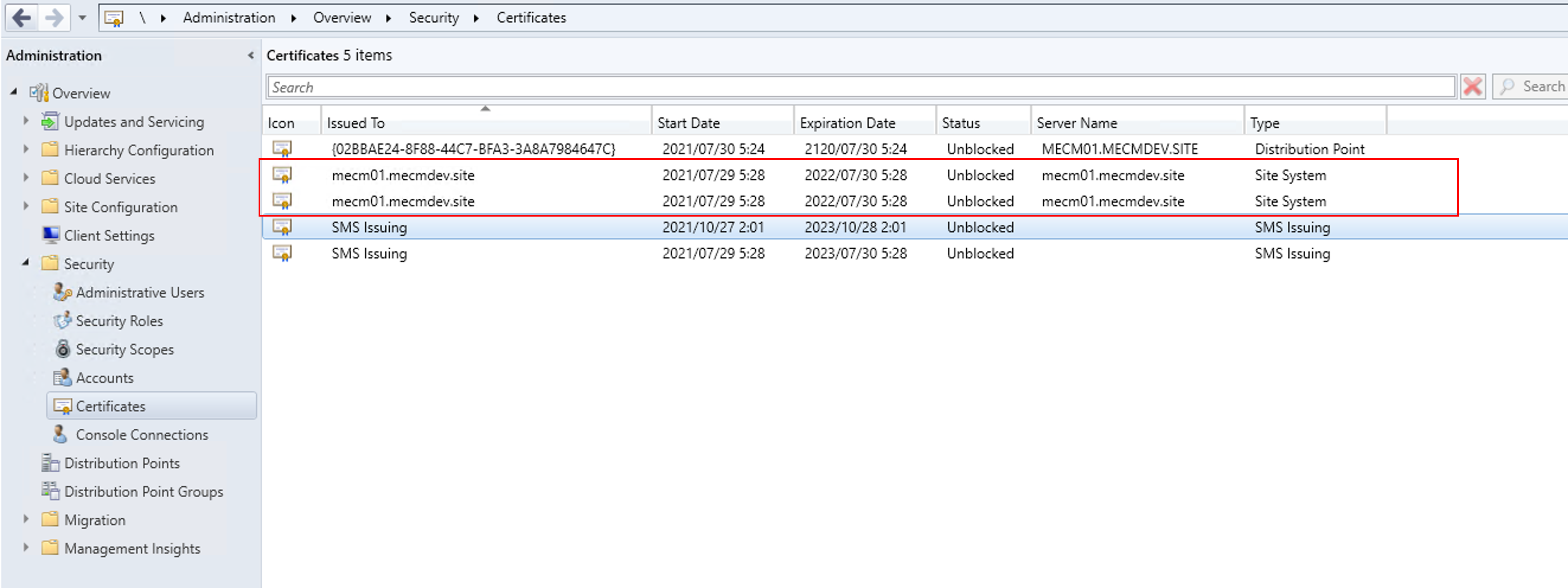Expand Updates and Servicing node

(26, 120)
